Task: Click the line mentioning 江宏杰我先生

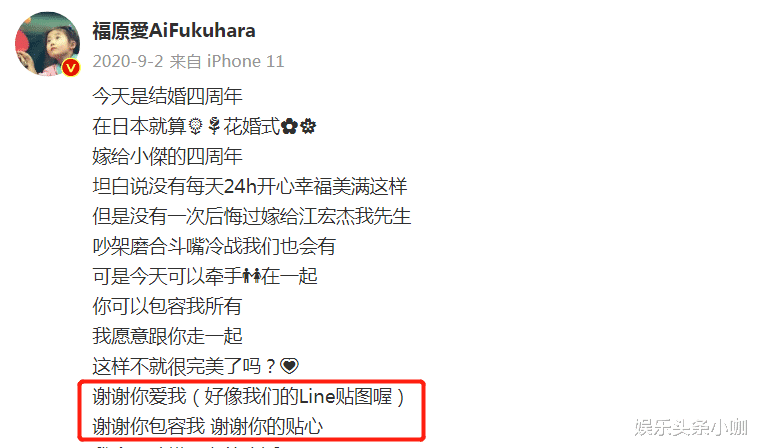Action: 252,216
